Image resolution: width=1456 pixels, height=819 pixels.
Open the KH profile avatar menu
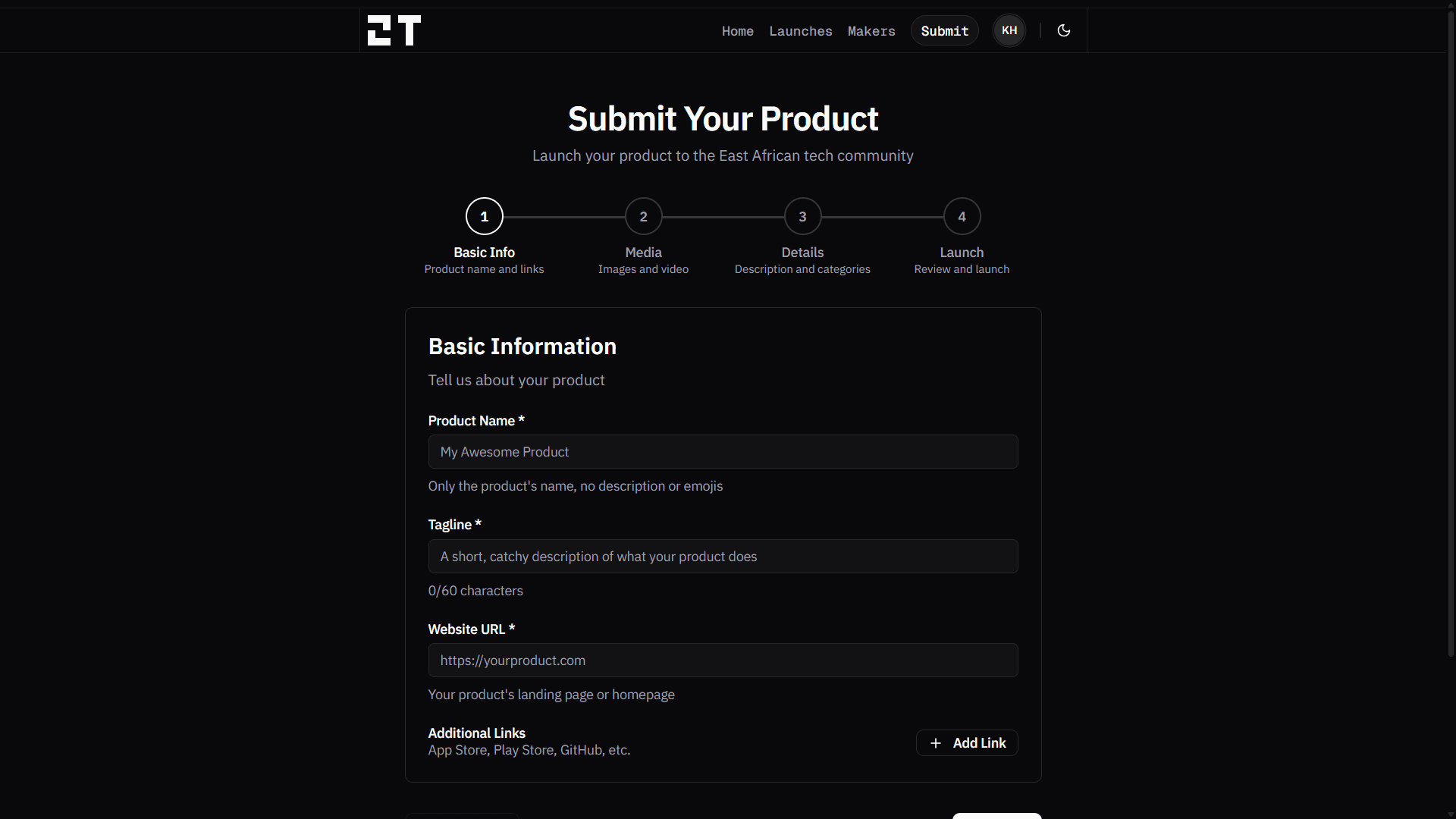coord(1009,30)
